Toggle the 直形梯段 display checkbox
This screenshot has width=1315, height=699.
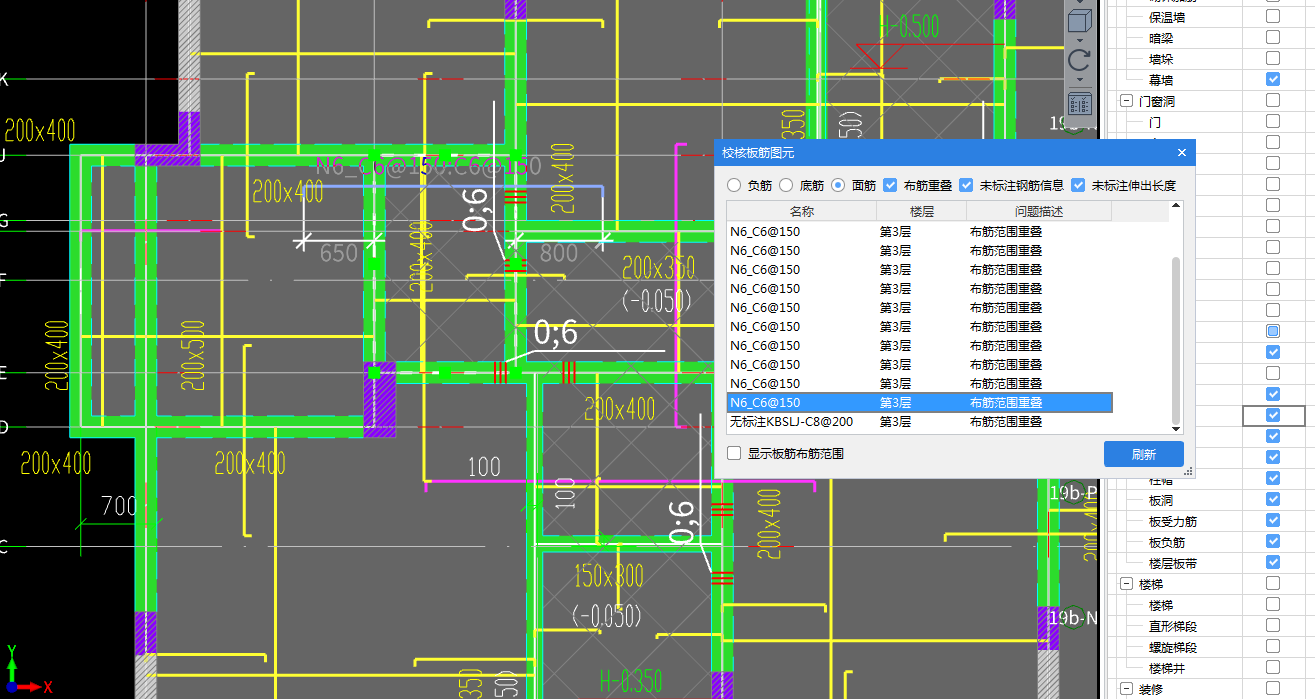point(1273,625)
